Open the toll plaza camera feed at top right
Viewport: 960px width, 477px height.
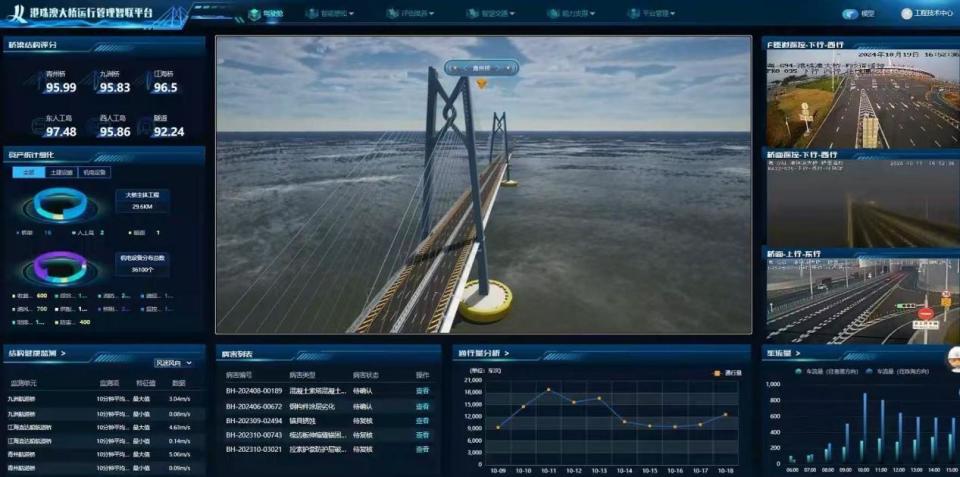(863, 99)
